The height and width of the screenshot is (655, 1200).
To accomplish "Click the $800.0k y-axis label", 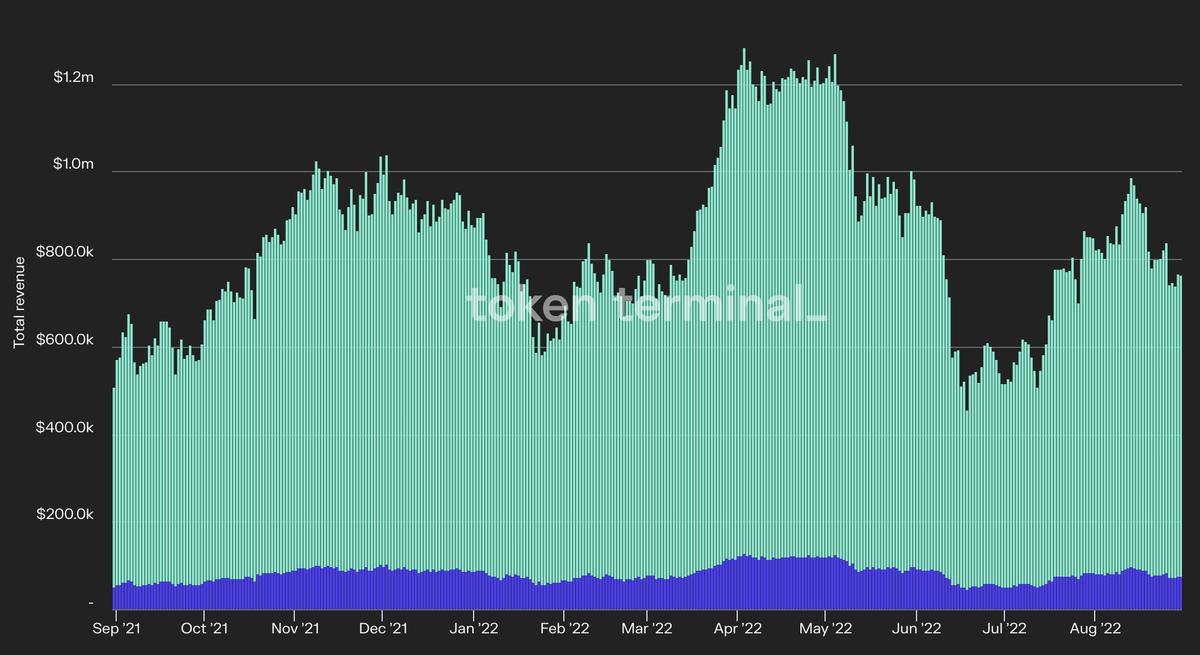I will coord(66,253).
